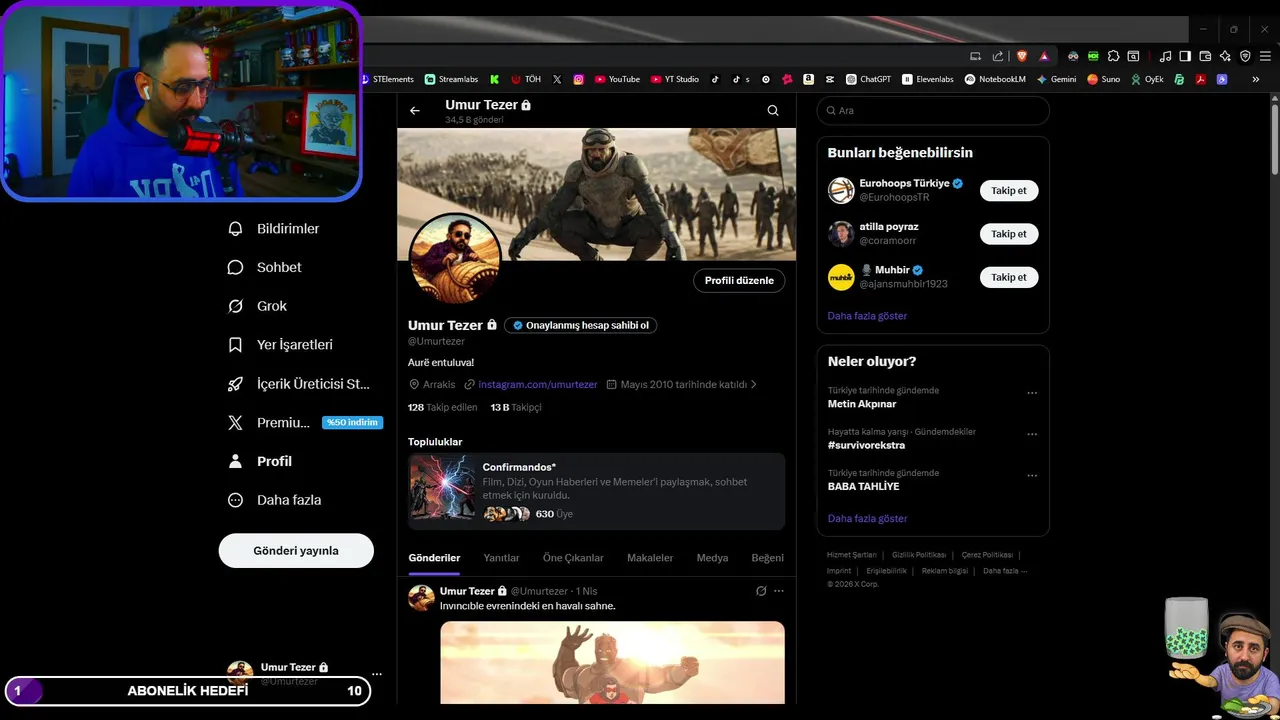The height and width of the screenshot is (720, 1280).
Task: Open Sohbet chat from the sidebar
Action: pyautogui.click(x=265, y=267)
